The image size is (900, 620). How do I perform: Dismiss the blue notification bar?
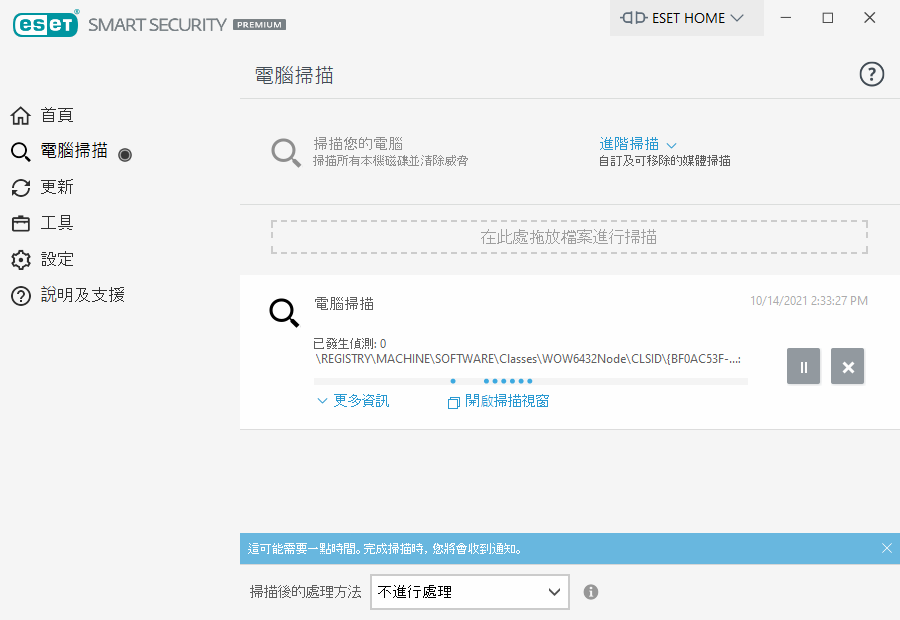pos(886,548)
